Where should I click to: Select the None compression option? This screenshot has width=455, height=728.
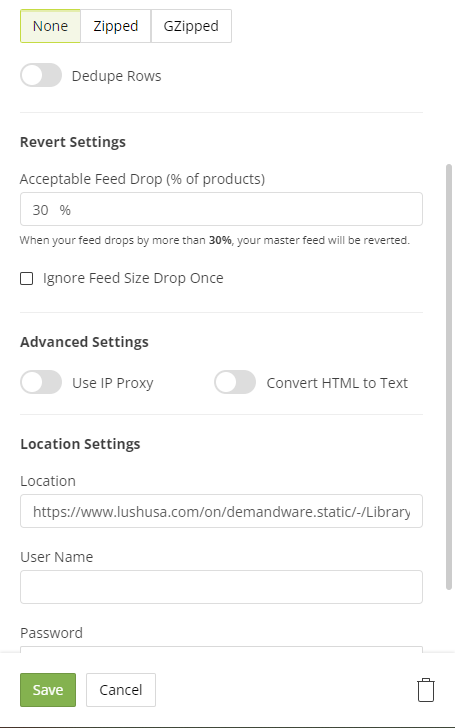click(x=50, y=26)
